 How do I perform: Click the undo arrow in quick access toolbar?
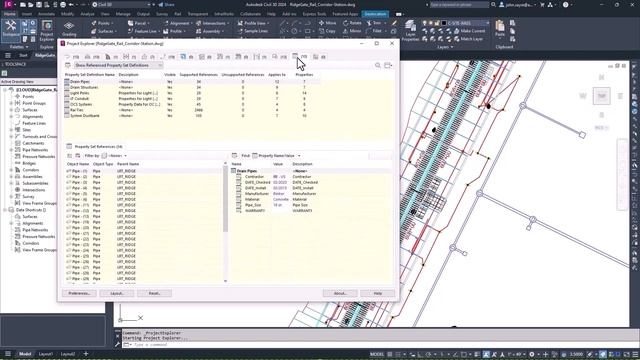point(72,4)
